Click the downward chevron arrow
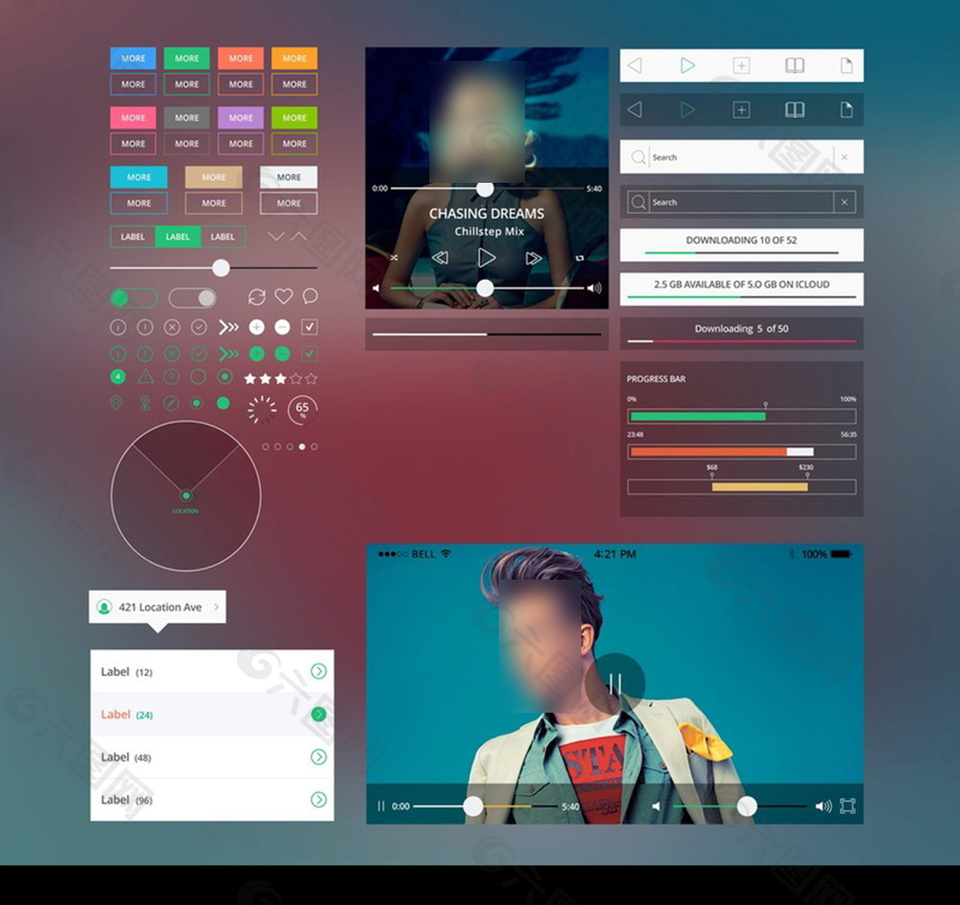The width and height of the screenshot is (960, 905). pyautogui.click(x=276, y=236)
